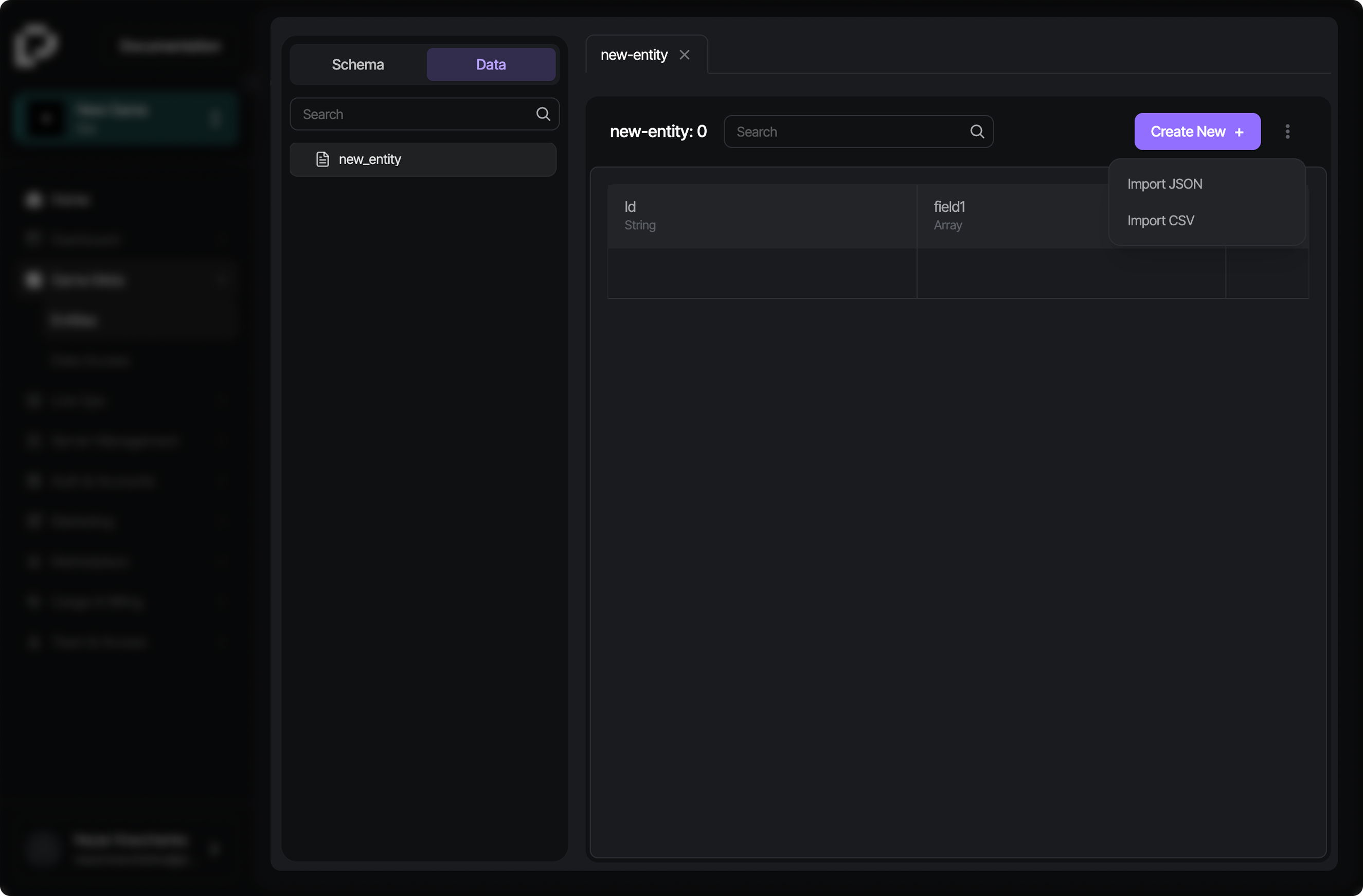
Task: Click the magnifier icon in the data search bar
Action: pyautogui.click(x=977, y=131)
